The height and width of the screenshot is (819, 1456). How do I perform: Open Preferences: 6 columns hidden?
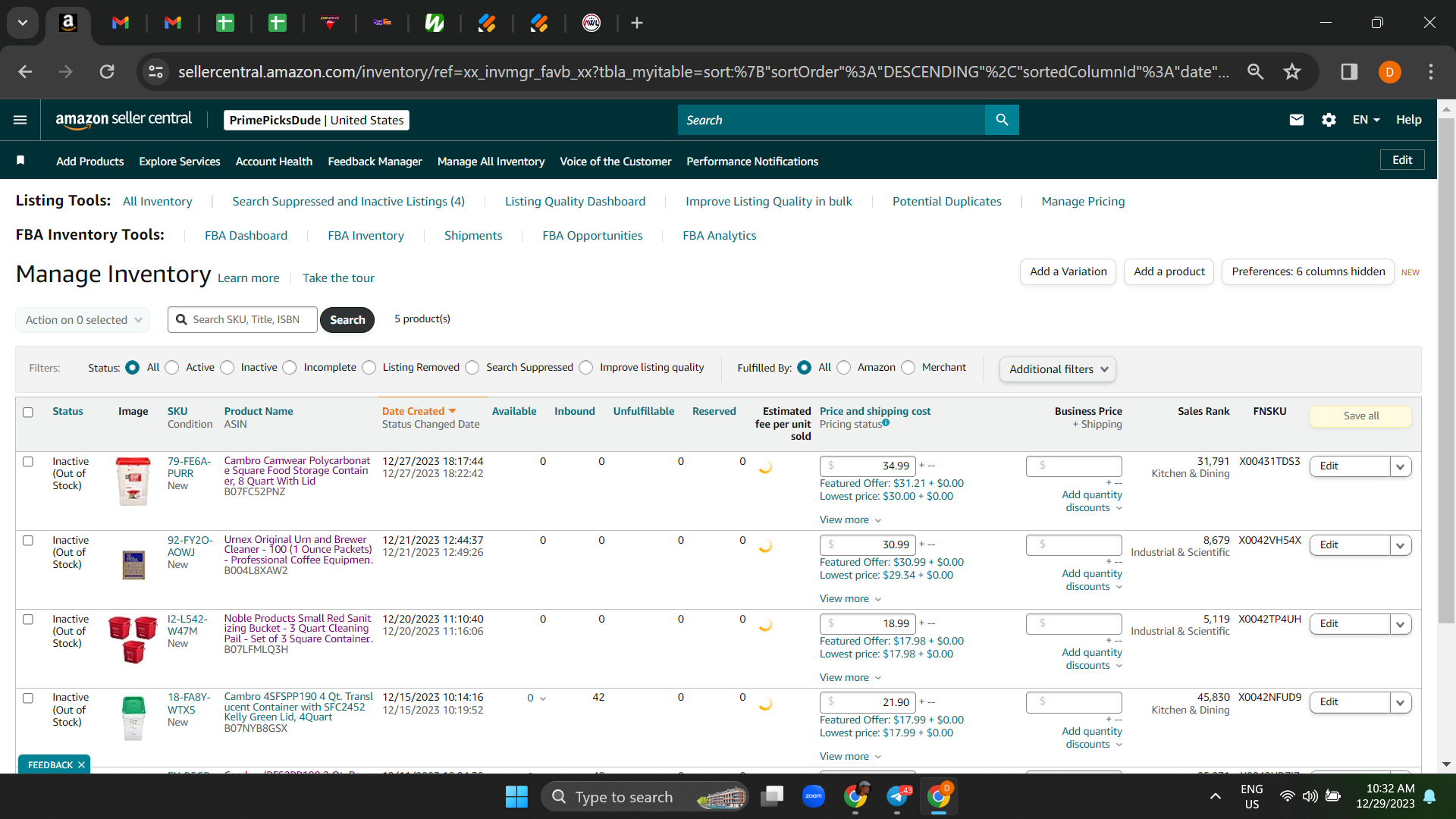tap(1308, 271)
